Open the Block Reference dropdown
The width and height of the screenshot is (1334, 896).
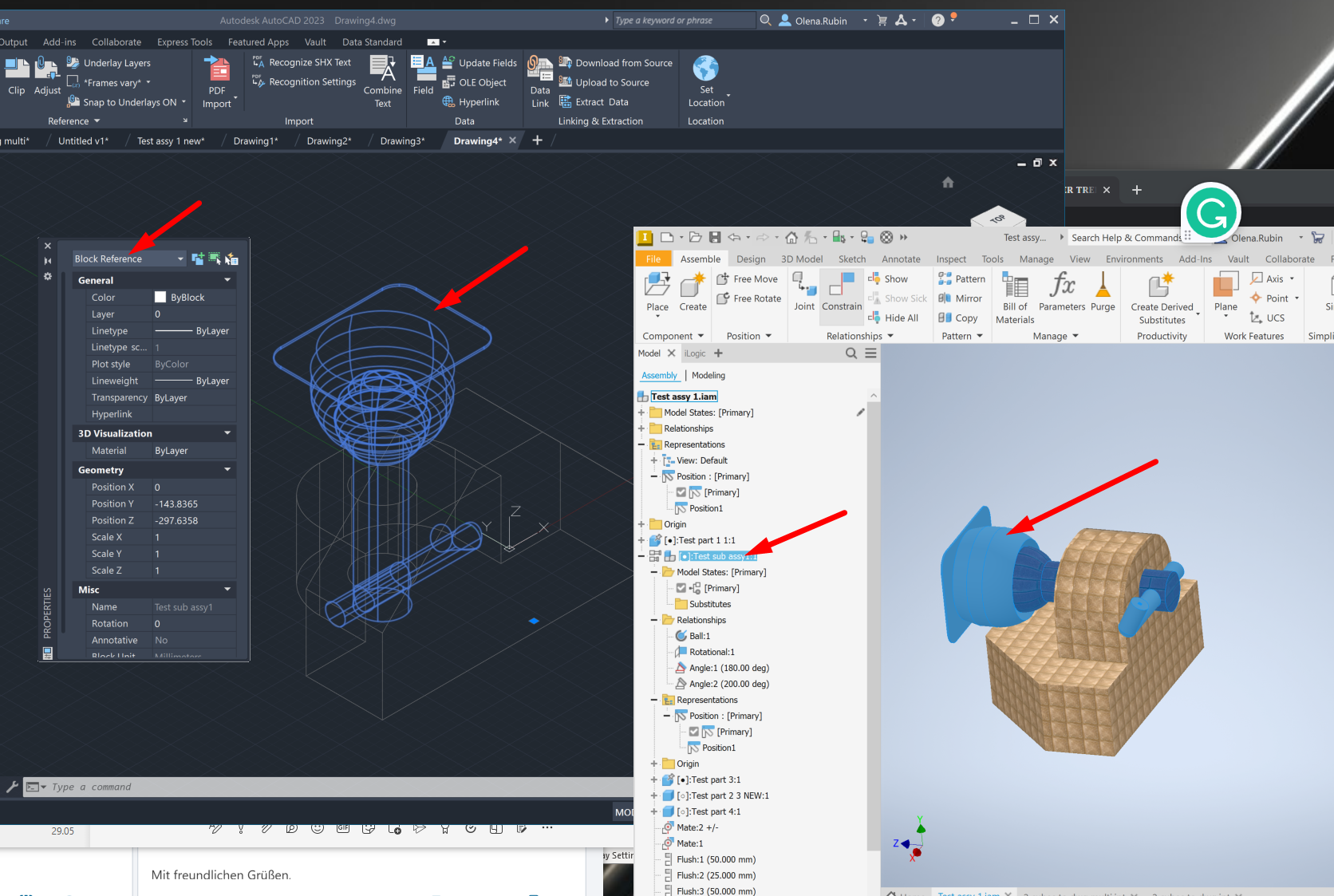click(x=180, y=258)
